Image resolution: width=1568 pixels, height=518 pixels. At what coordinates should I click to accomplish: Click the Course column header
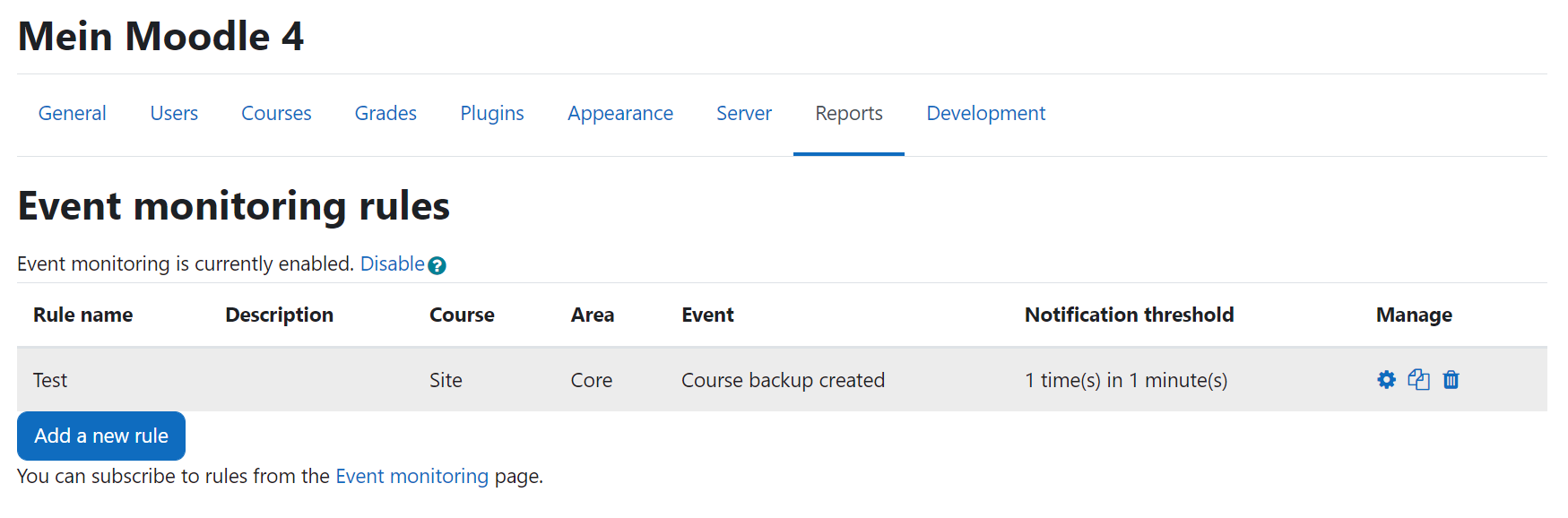[x=462, y=315]
